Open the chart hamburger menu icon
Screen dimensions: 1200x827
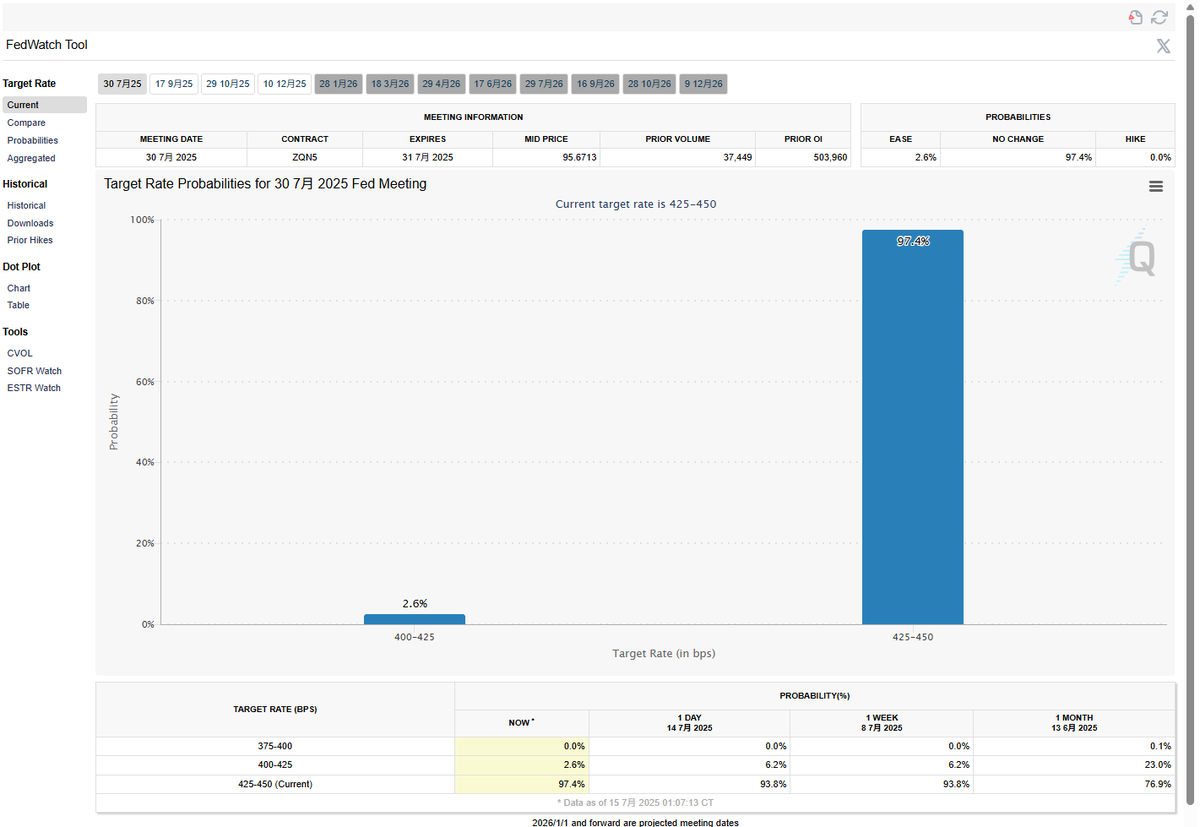tap(1156, 186)
